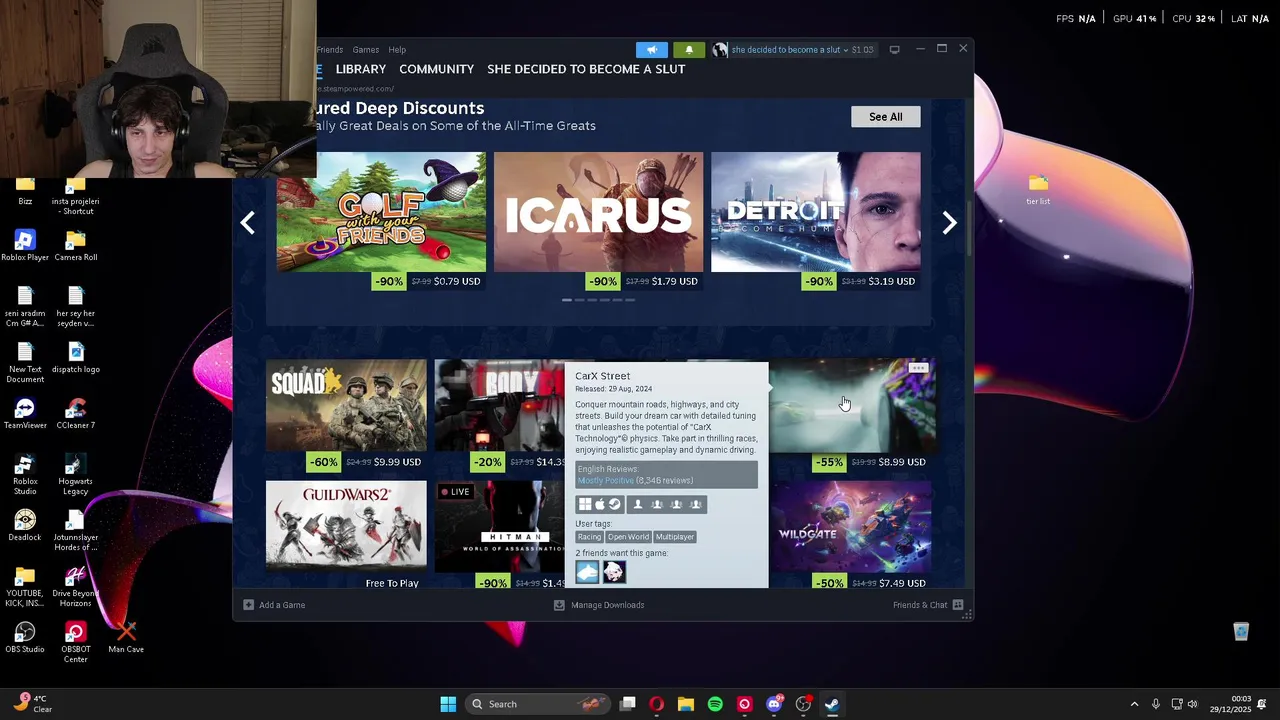Open the ICARUS game capsule

[598, 212]
